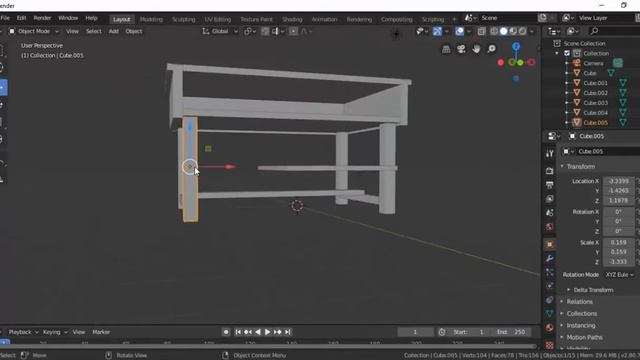Open the World properties tab

pos(550,227)
